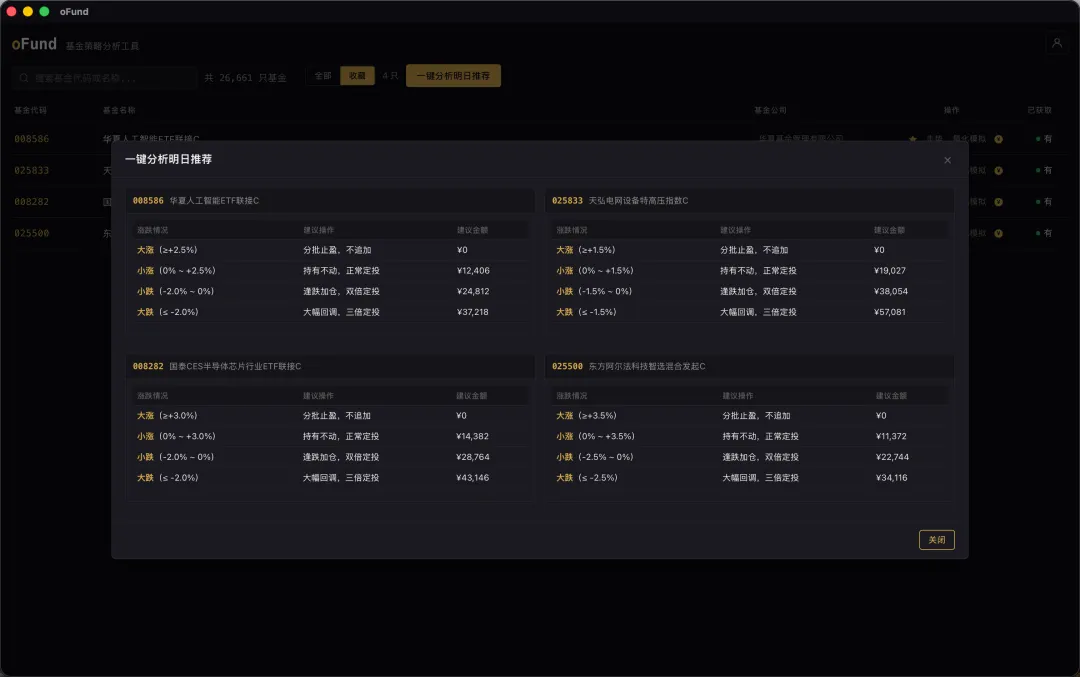1080x677 pixels.
Task: Click the 有 status in row 008586
Action: (x=1044, y=139)
